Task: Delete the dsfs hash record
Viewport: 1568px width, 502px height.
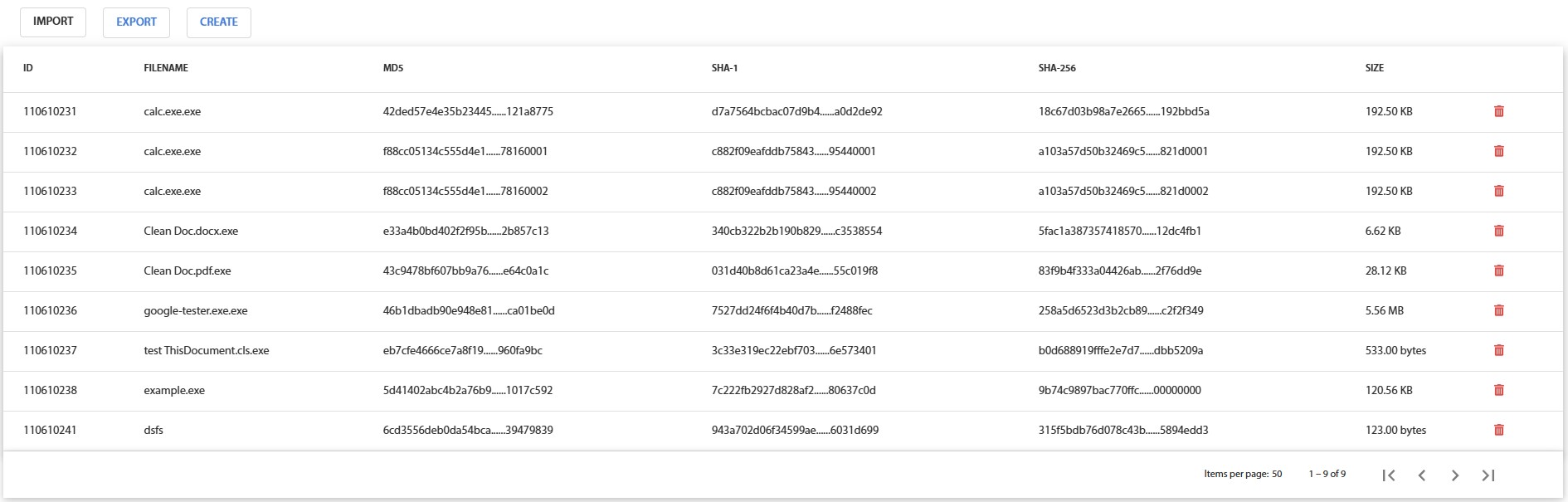Action: (1499, 429)
